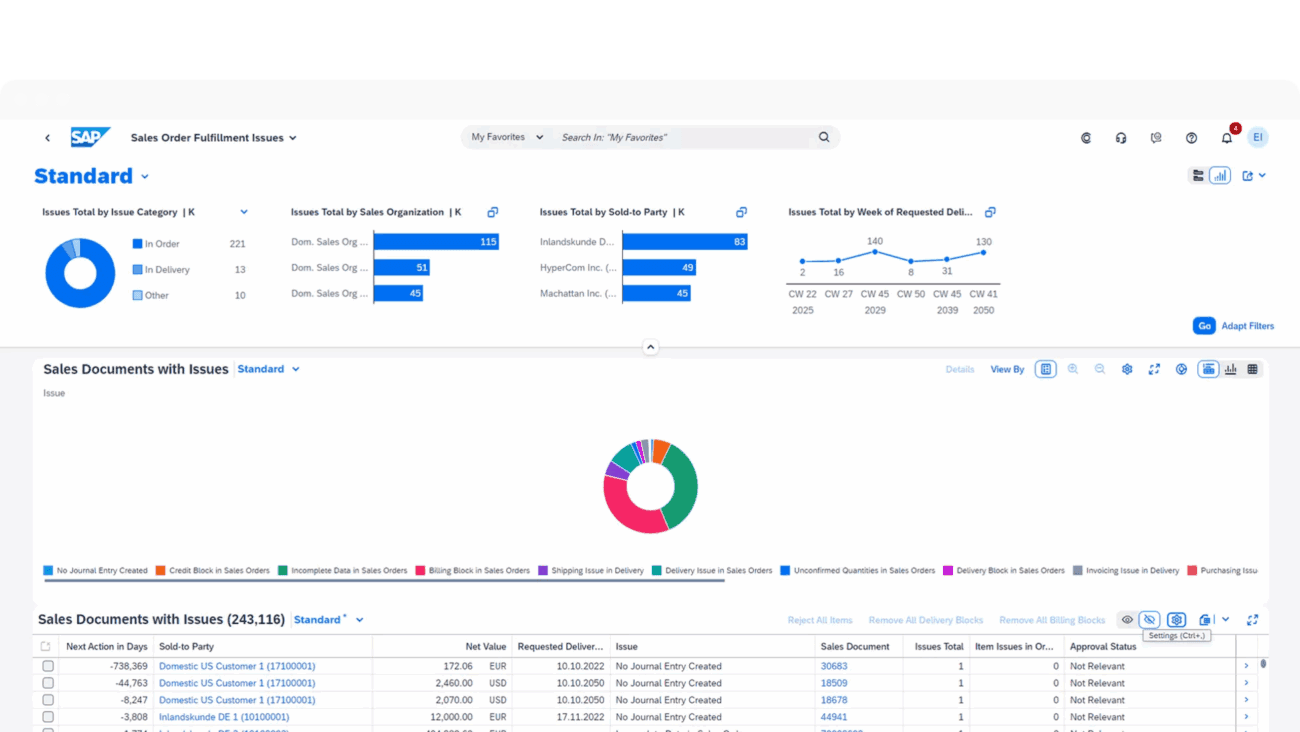The image size is (1300, 732).
Task: Click chart zoom in icon
Action: click(1073, 369)
